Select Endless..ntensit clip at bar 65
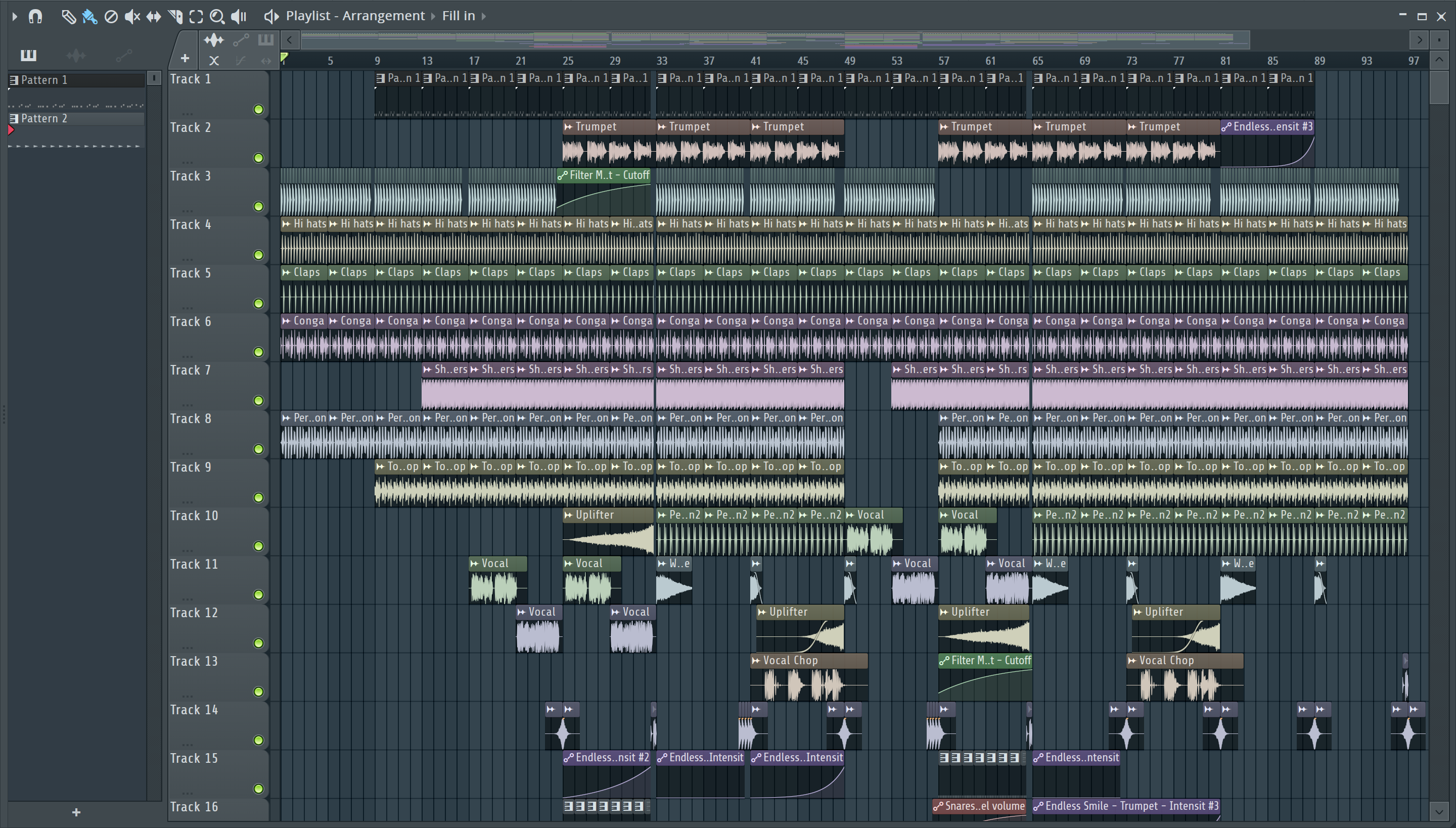Viewport: 1456px width, 828px height. 1076,774
